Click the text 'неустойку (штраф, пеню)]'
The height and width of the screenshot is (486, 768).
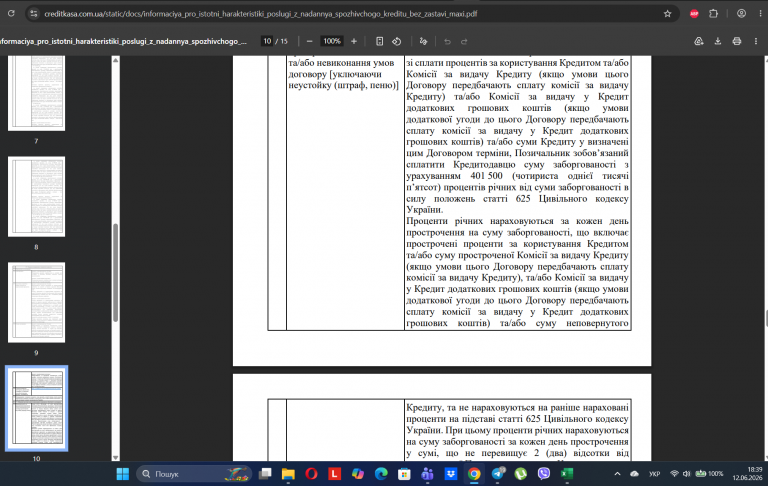point(343,85)
